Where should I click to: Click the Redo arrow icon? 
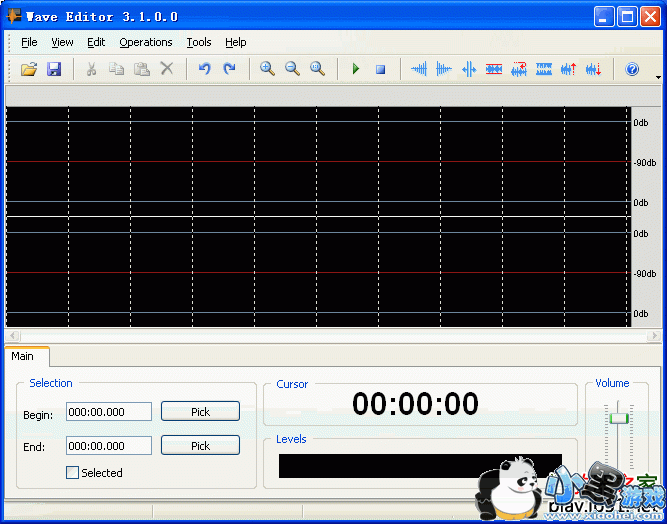pos(229,69)
